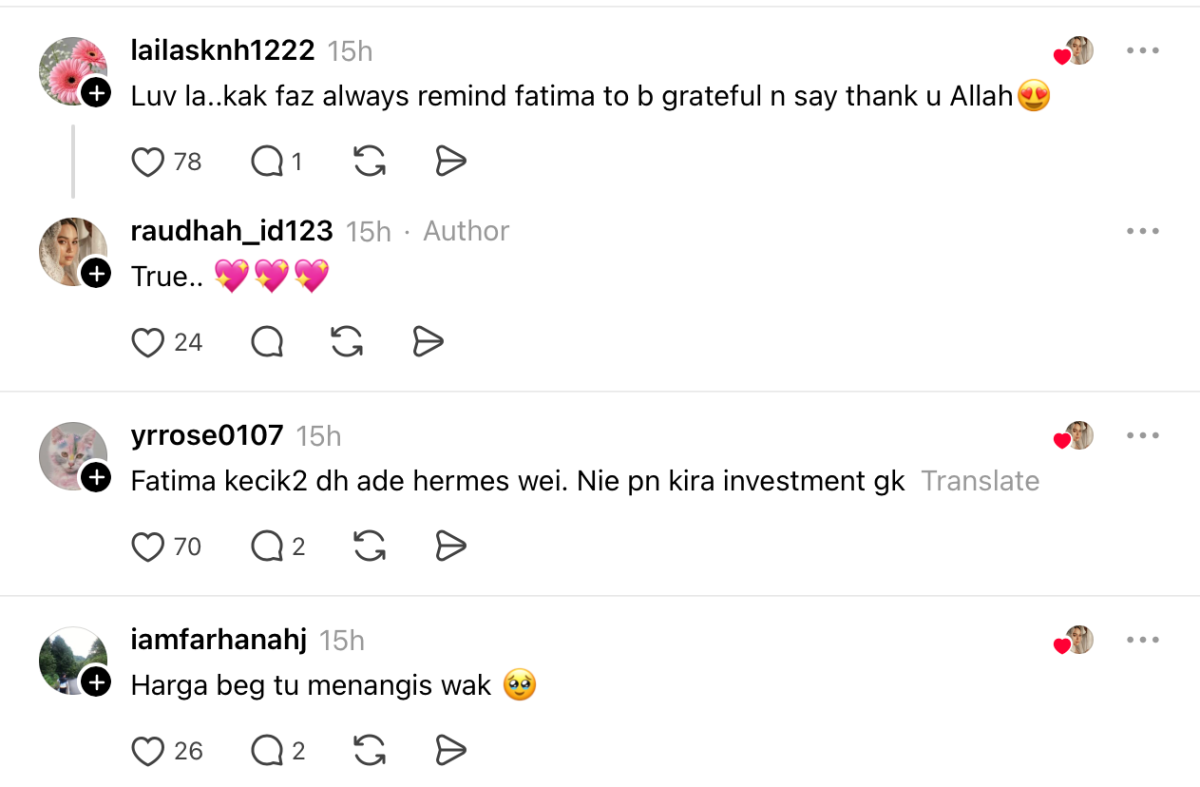
Task: Like lailasknh1222's comment with the heart
Action: 148,162
